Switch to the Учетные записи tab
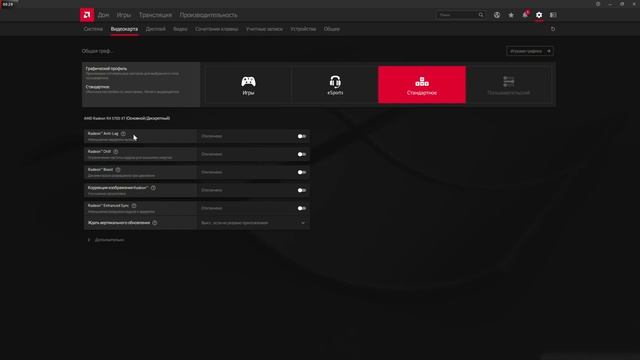Viewport: 640px width, 360px height. (264, 29)
